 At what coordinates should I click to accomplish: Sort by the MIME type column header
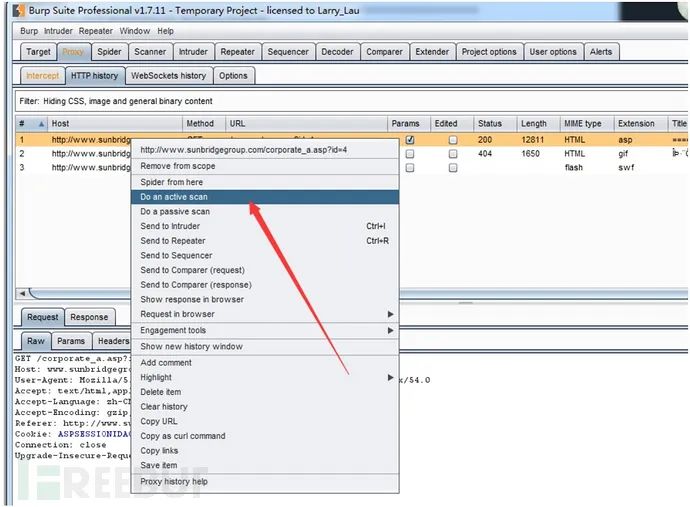tap(587, 124)
